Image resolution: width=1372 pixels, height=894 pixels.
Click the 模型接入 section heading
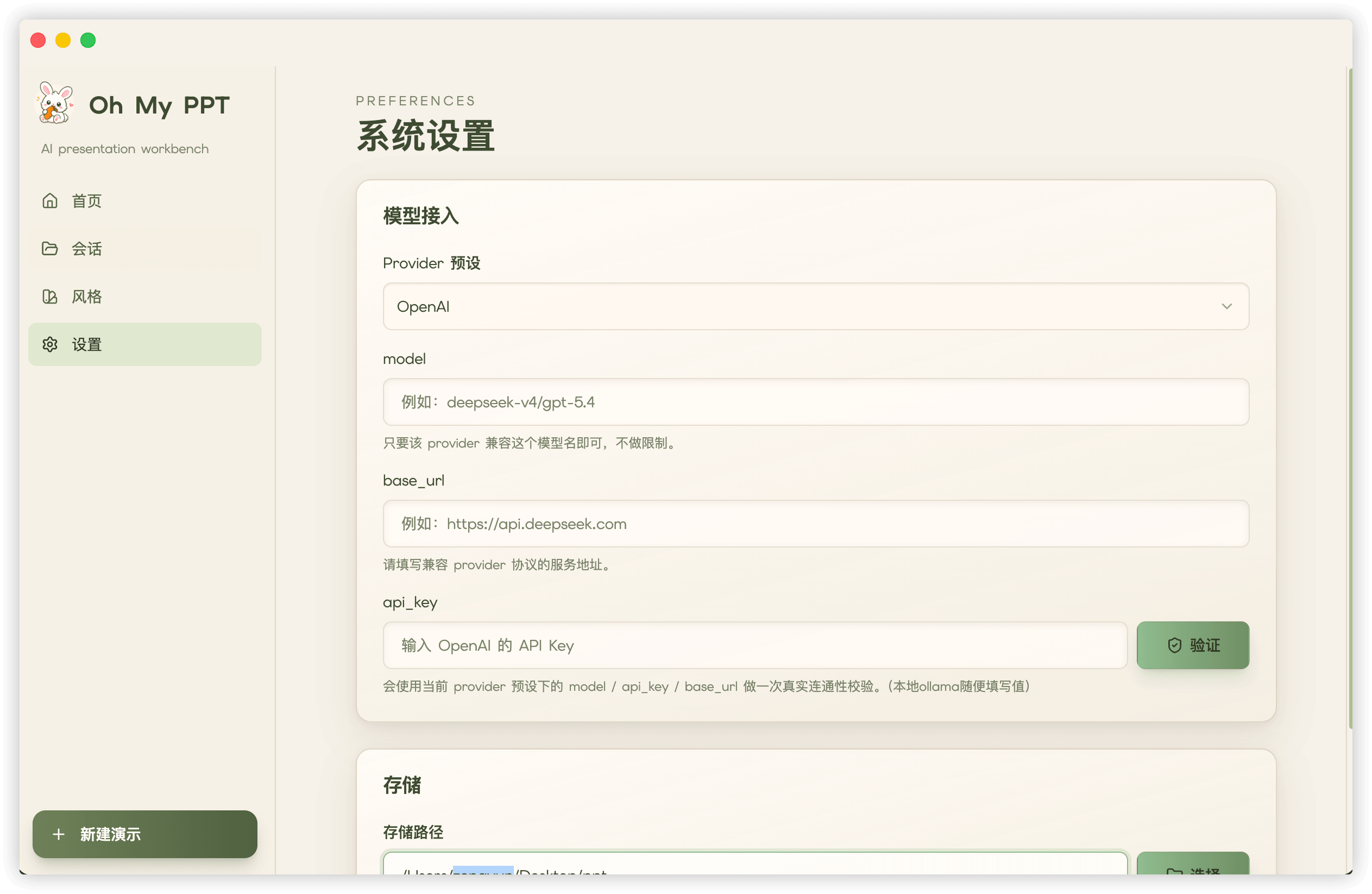pyautogui.click(x=421, y=216)
